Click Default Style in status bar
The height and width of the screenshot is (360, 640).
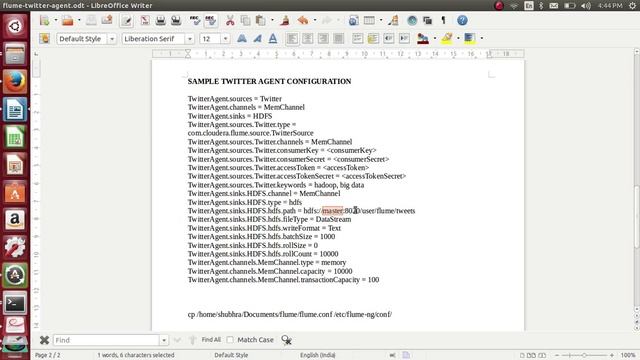click(x=231, y=355)
